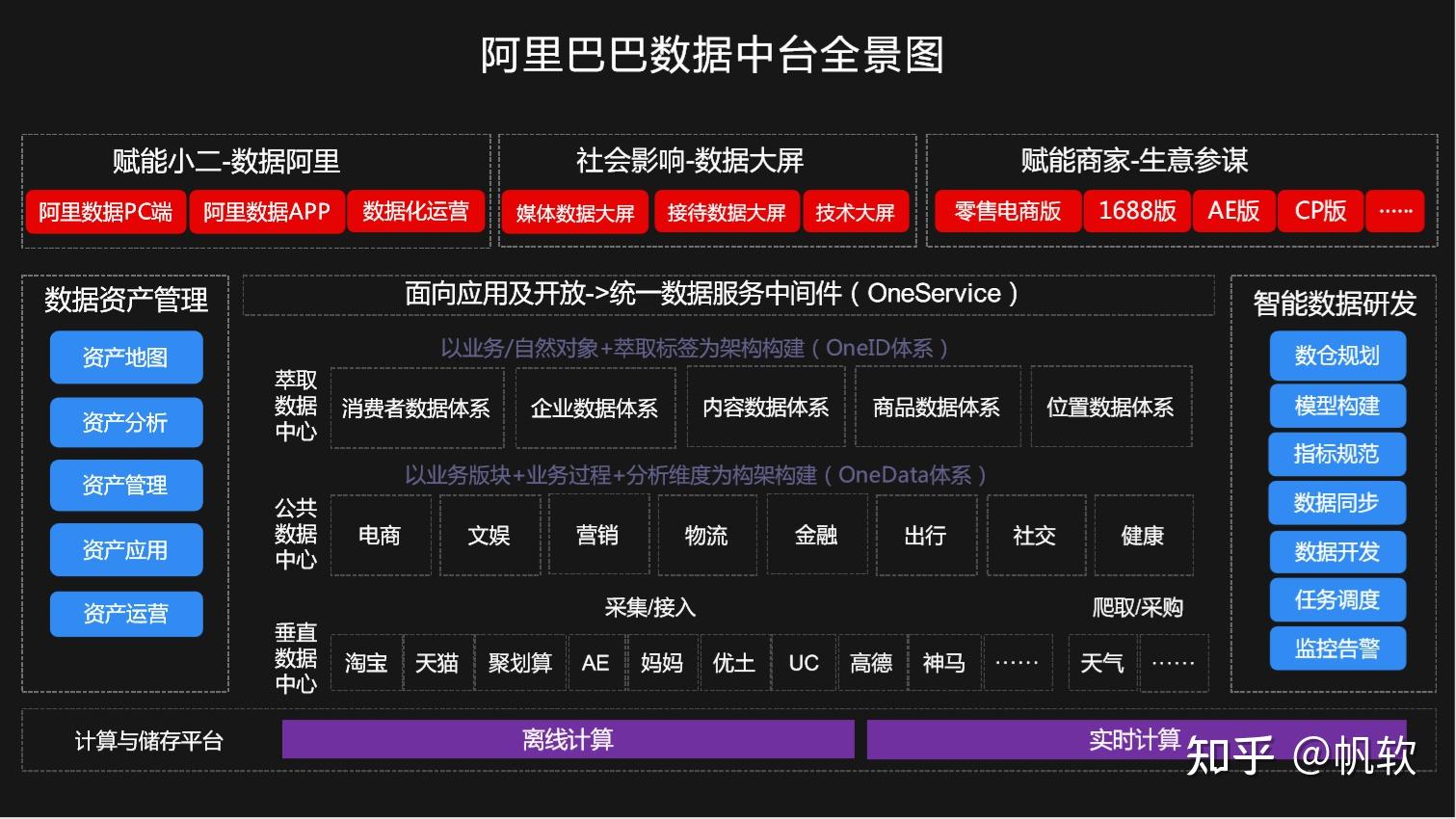Screen dimensions: 1456x819
Task: Select the 健康 box
Action: [1144, 536]
